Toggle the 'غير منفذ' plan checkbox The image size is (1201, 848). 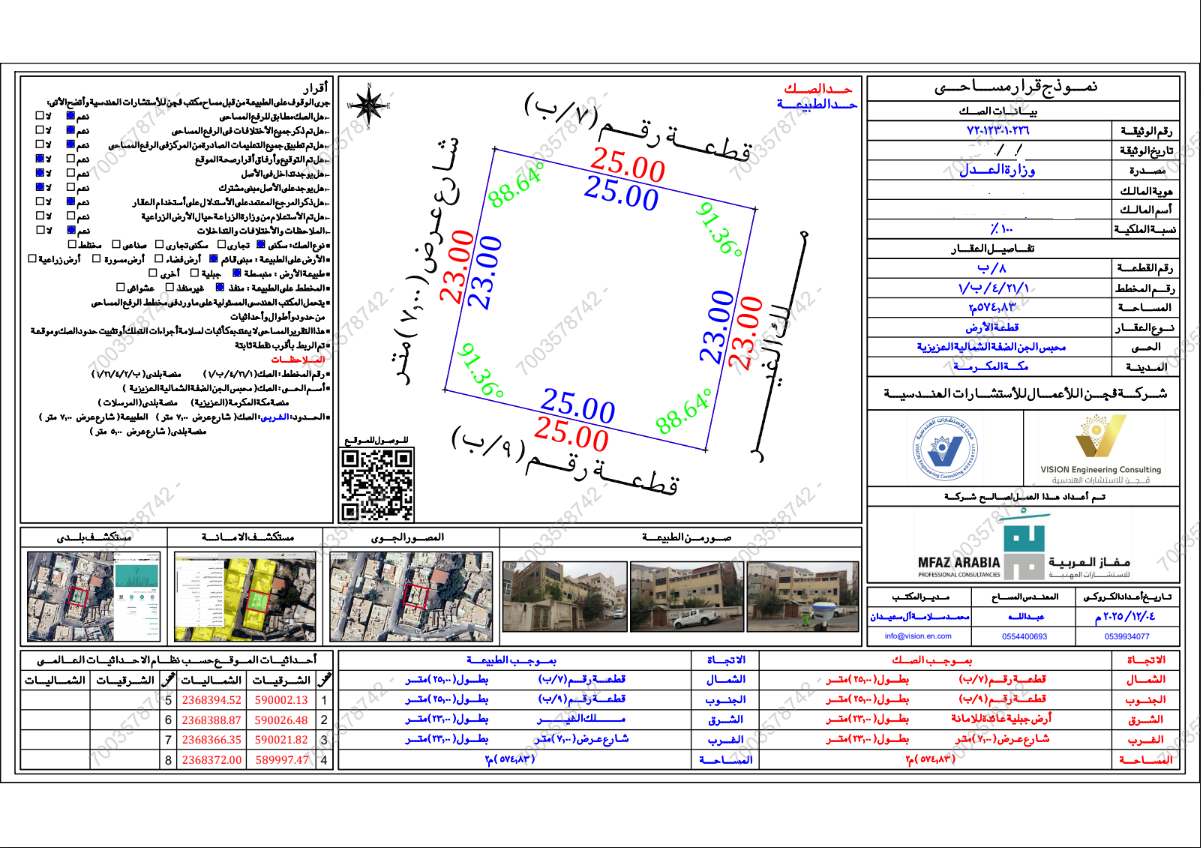click(x=170, y=287)
